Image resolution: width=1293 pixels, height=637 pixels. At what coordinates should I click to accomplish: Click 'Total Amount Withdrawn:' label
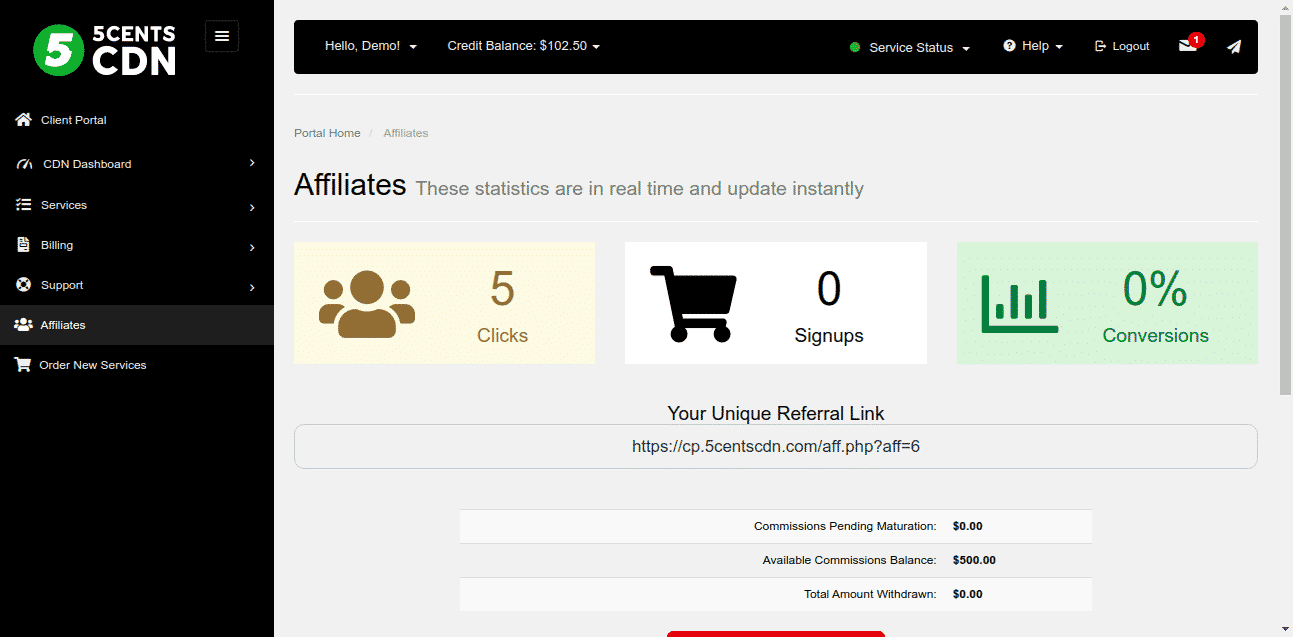870,594
